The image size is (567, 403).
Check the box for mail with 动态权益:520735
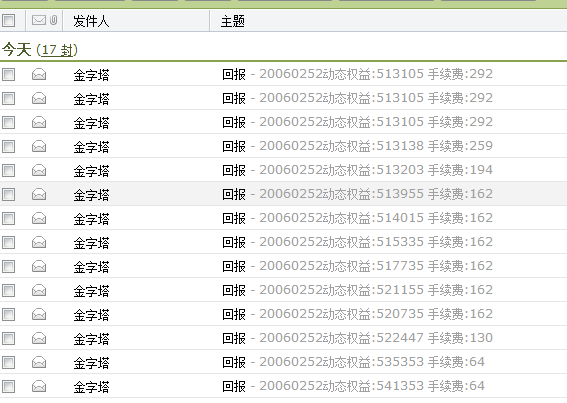(x=8, y=314)
